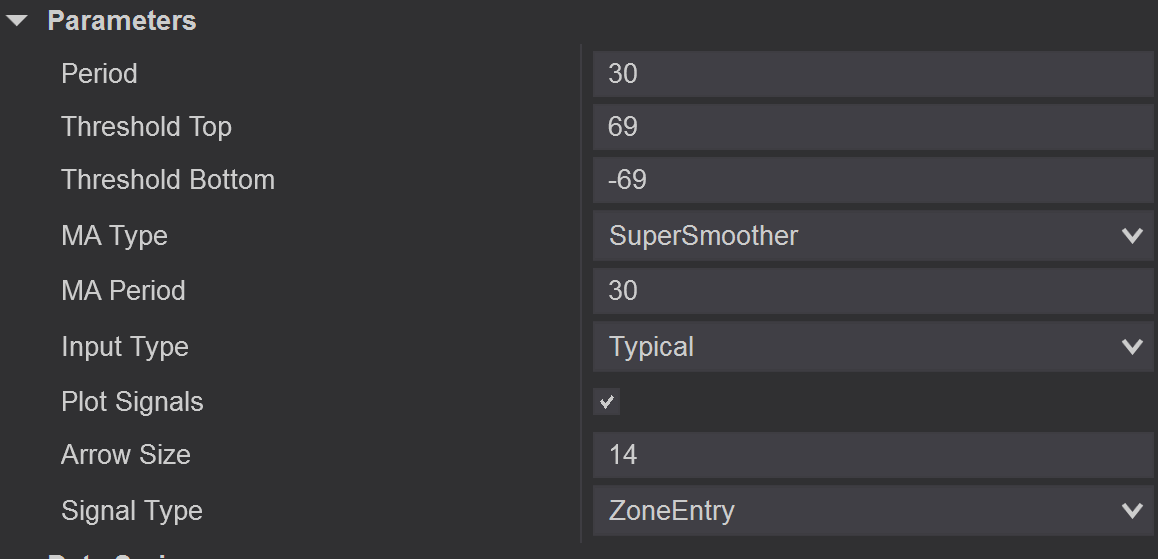
Task: Click the Plot Signals label
Action: pos(132,402)
